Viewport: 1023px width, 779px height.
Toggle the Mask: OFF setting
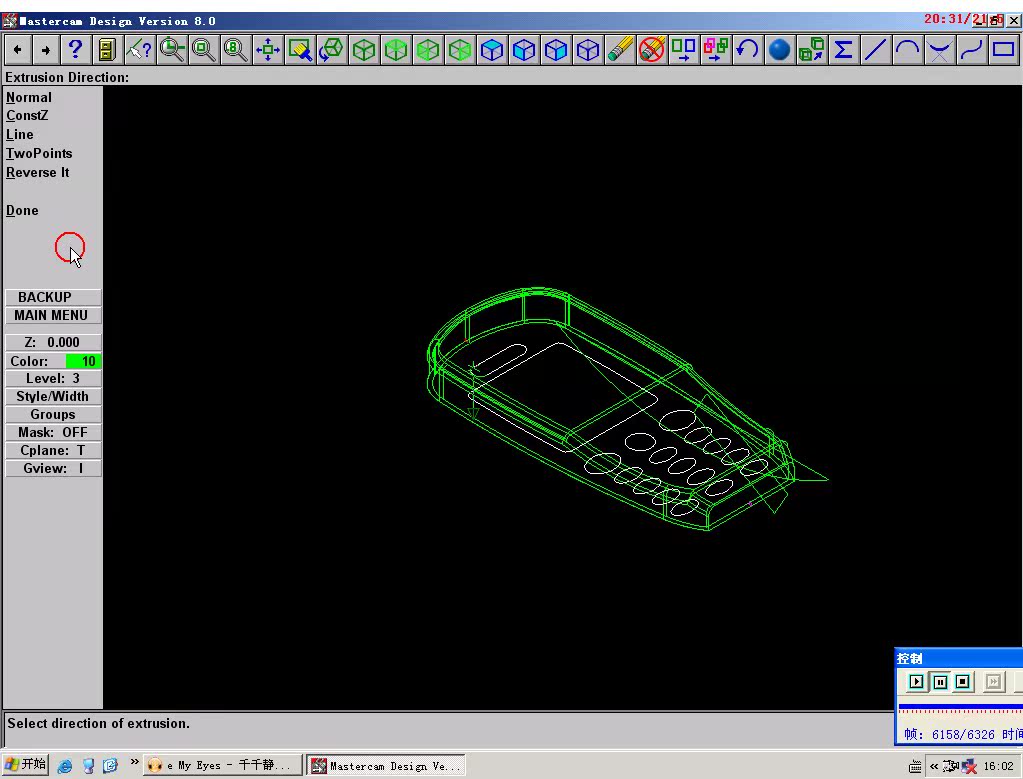(53, 432)
